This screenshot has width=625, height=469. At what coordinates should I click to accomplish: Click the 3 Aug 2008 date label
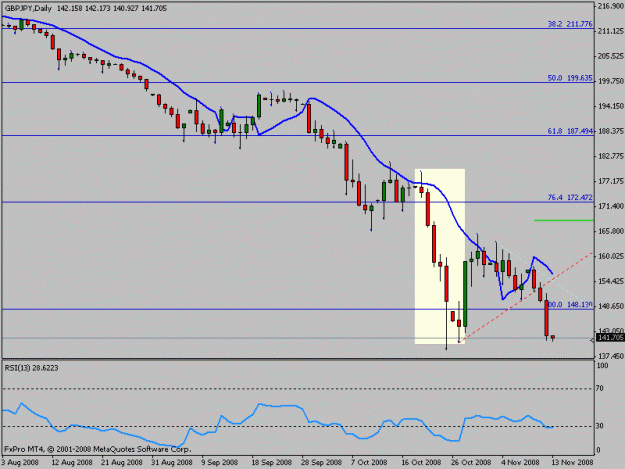point(20,462)
